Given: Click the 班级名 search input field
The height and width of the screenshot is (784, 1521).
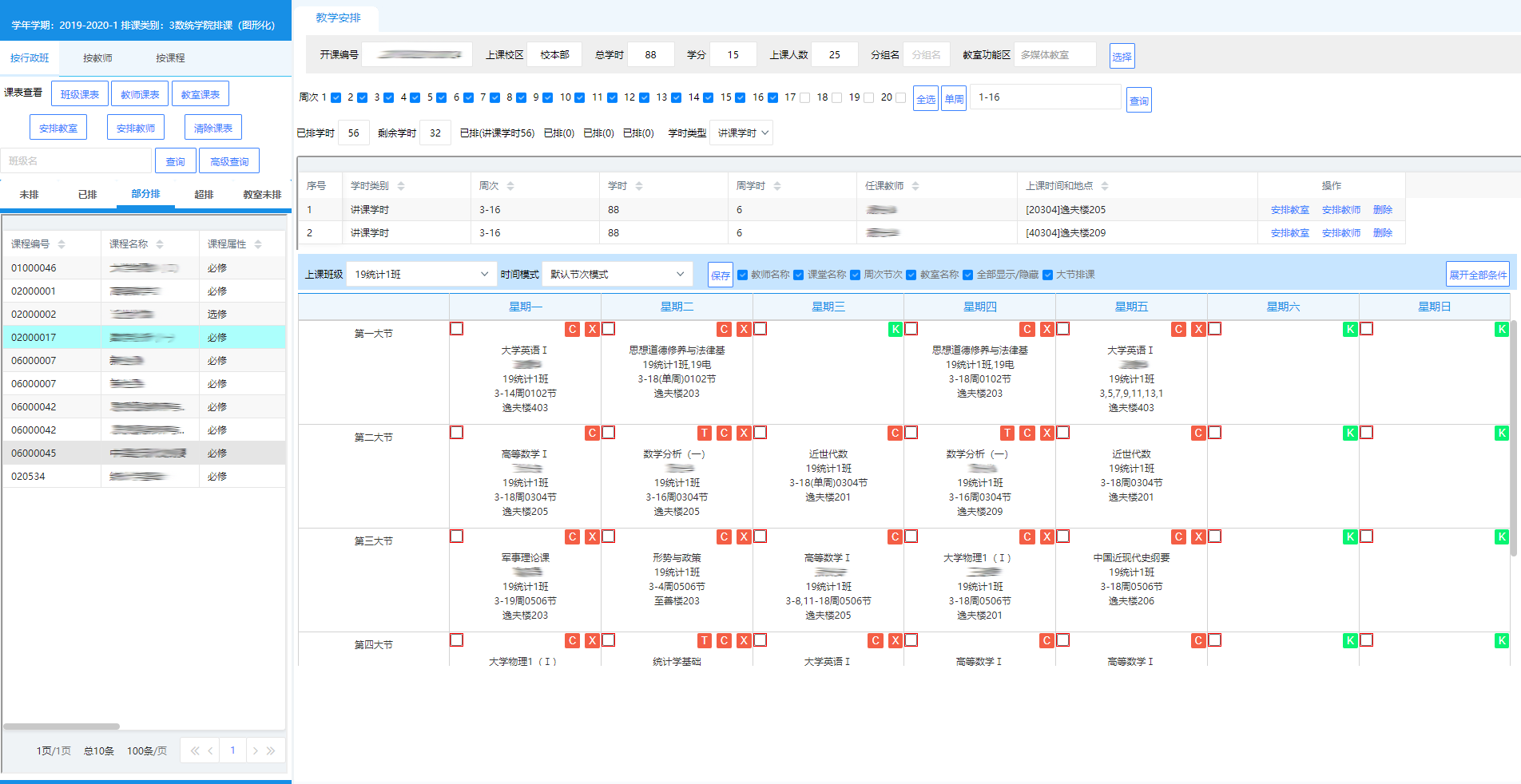Looking at the screenshot, I should [76, 160].
